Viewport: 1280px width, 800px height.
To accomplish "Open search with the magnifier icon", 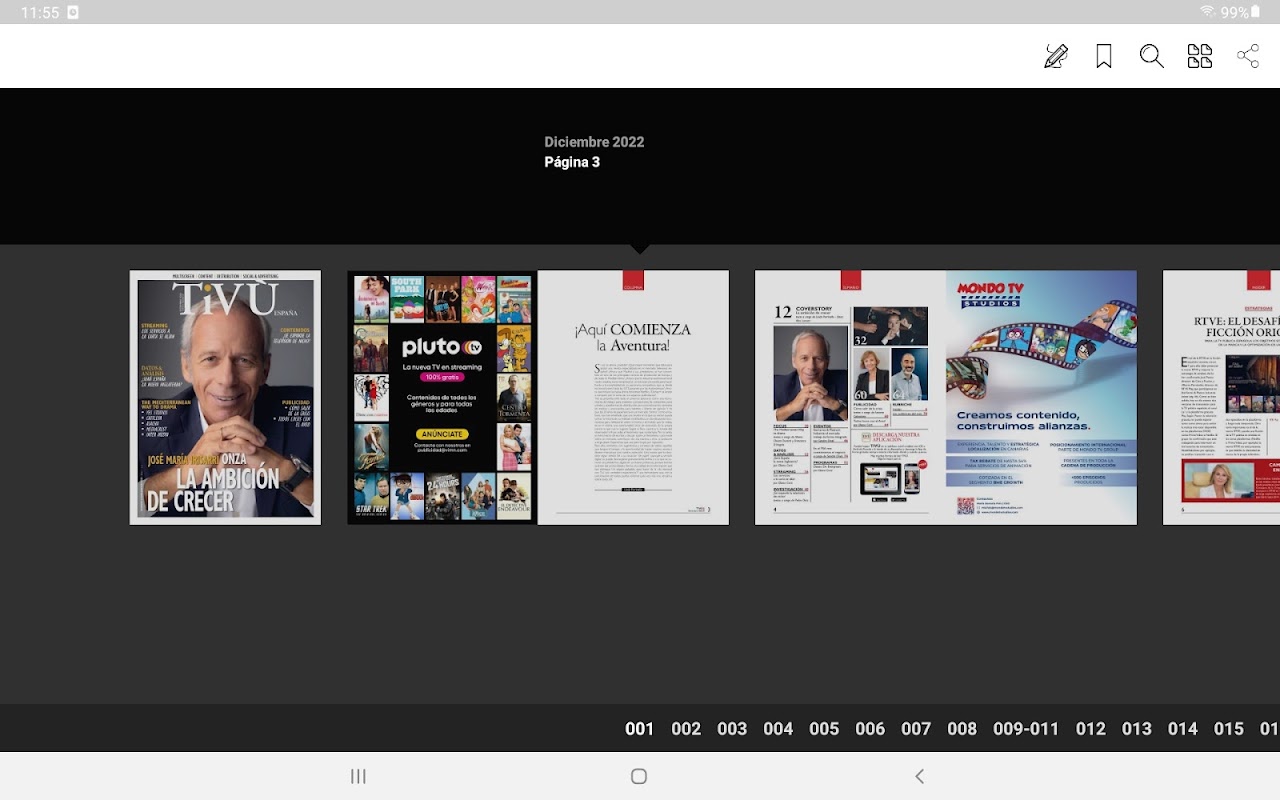I will [1152, 56].
